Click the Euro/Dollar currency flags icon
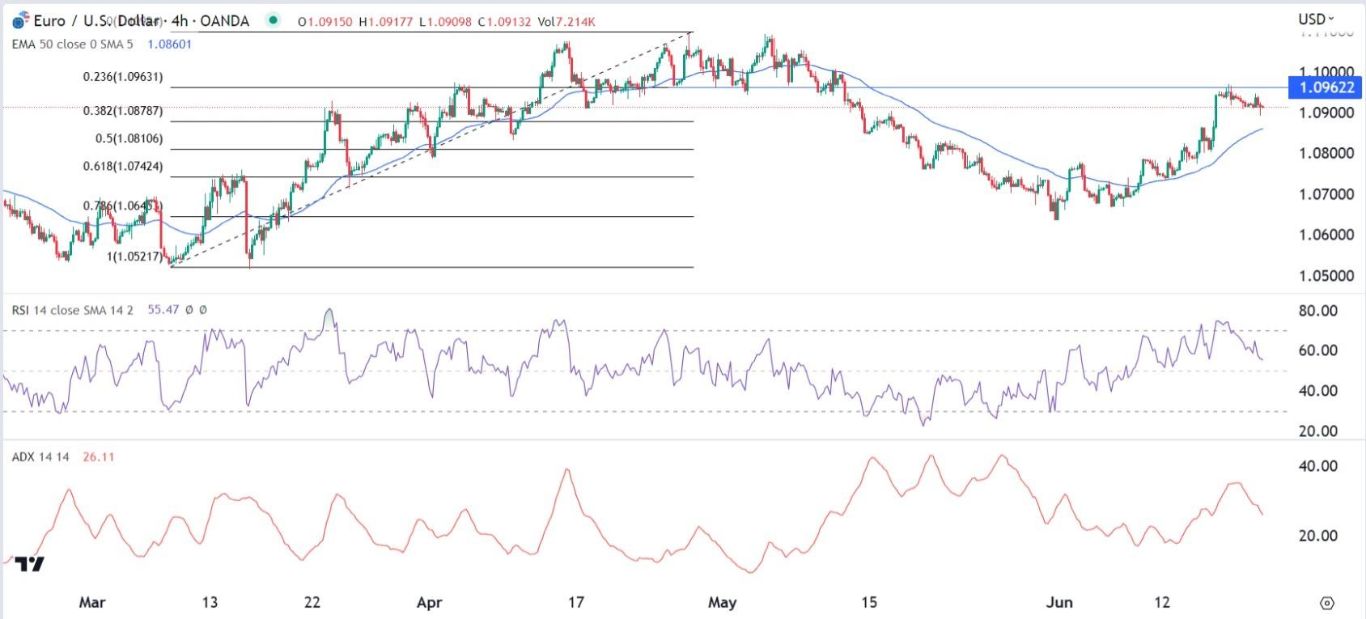Image resolution: width=1366 pixels, height=619 pixels. tap(21, 20)
